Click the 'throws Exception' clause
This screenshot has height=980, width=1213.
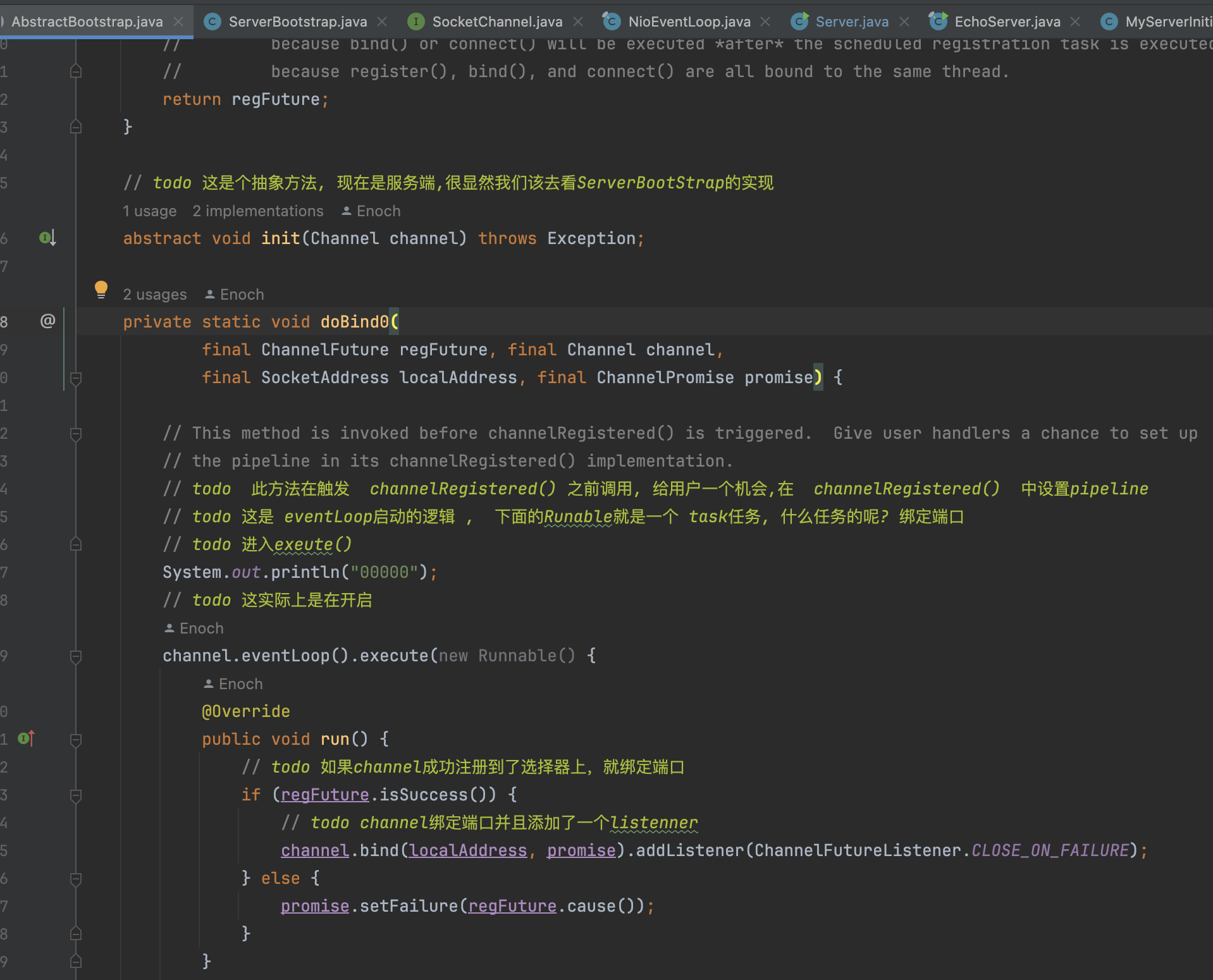pos(556,238)
